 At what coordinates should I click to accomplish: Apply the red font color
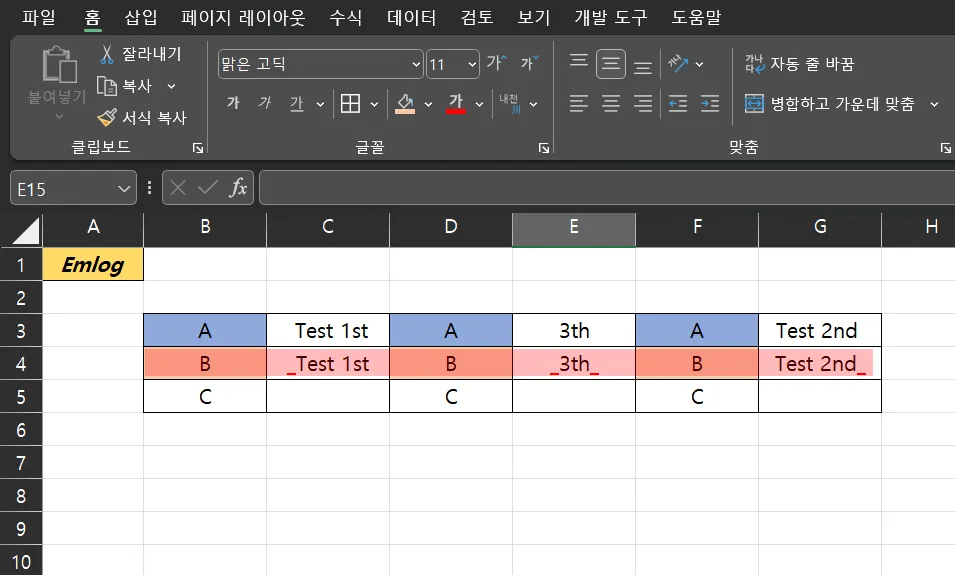click(x=456, y=104)
